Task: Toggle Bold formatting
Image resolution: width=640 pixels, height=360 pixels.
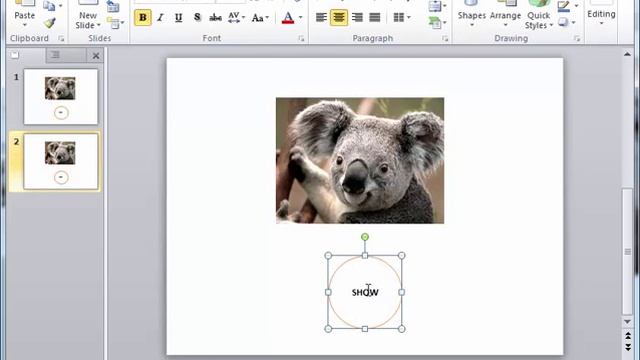Action: pyautogui.click(x=143, y=18)
